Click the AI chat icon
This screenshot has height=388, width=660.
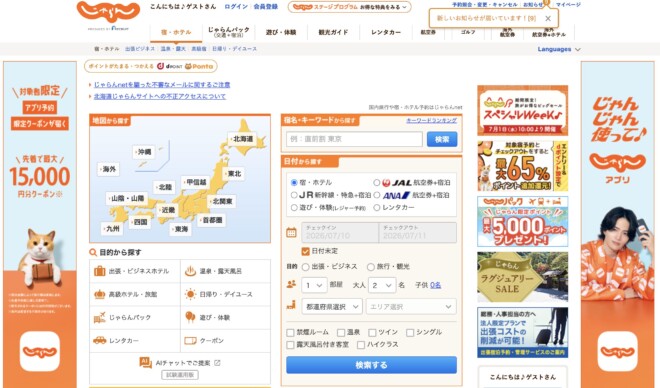pos(145,363)
